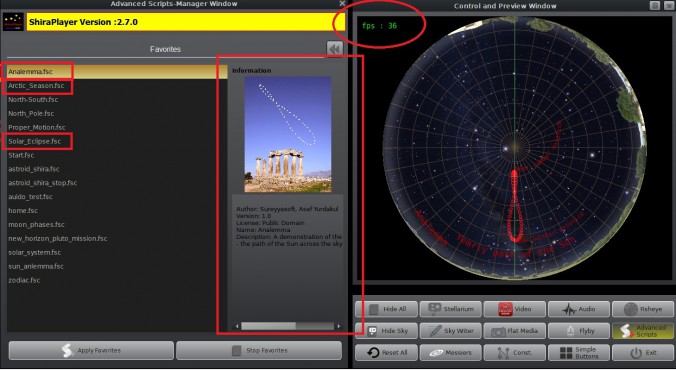Switch to Simple Buttons layout

pyautogui.click(x=579, y=352)
